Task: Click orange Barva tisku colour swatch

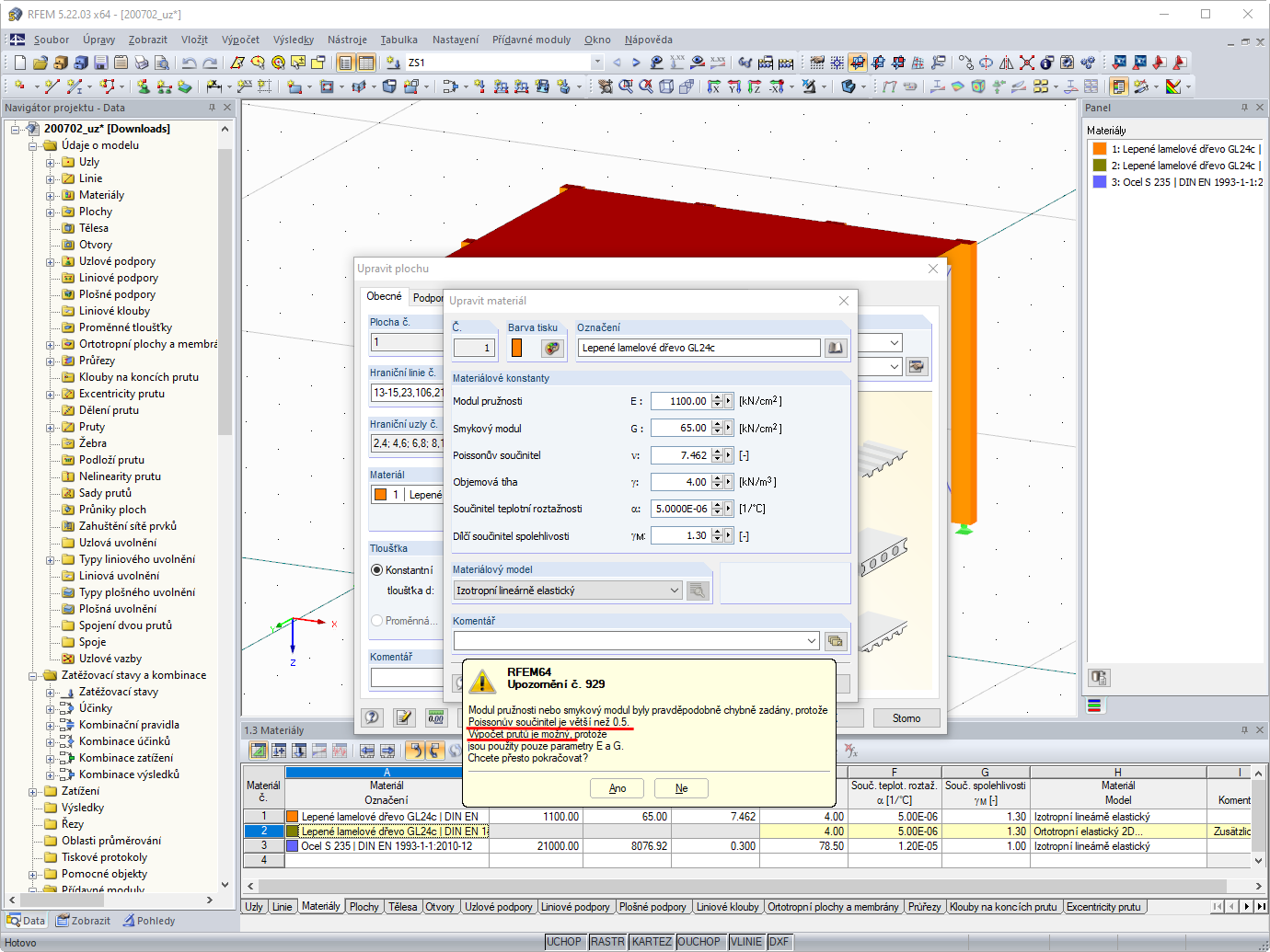Action: pyautogui.click(x=517, y=348)
